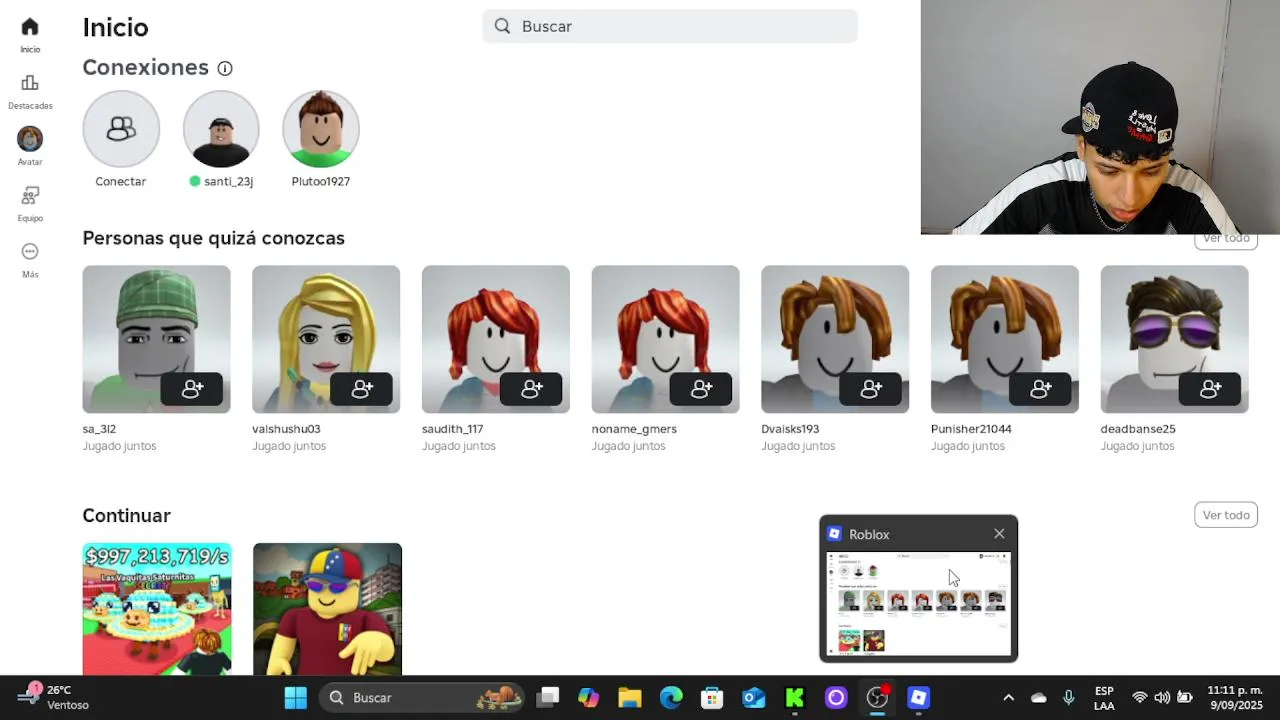Open the clock and date 9/09/2025

click(x=1234, y=698)
